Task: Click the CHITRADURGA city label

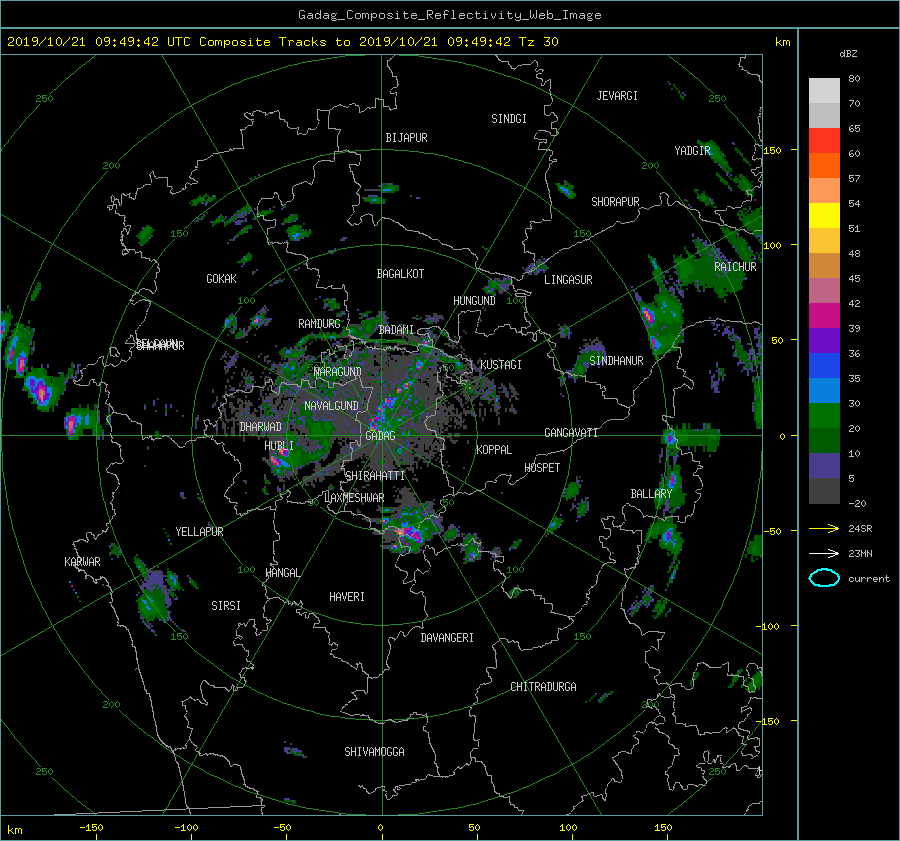Action: pyautogui.click(x=544, y=687)
